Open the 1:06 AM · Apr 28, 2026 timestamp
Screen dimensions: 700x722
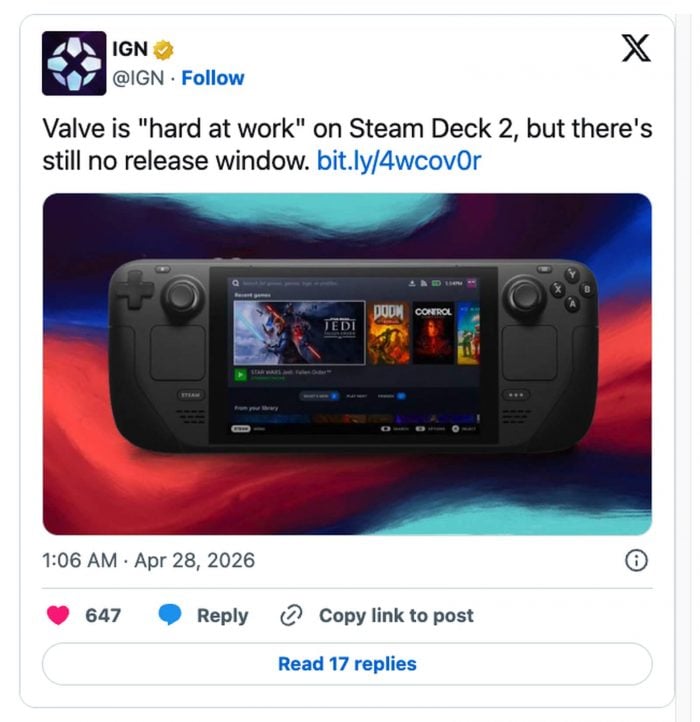(148, 560)
